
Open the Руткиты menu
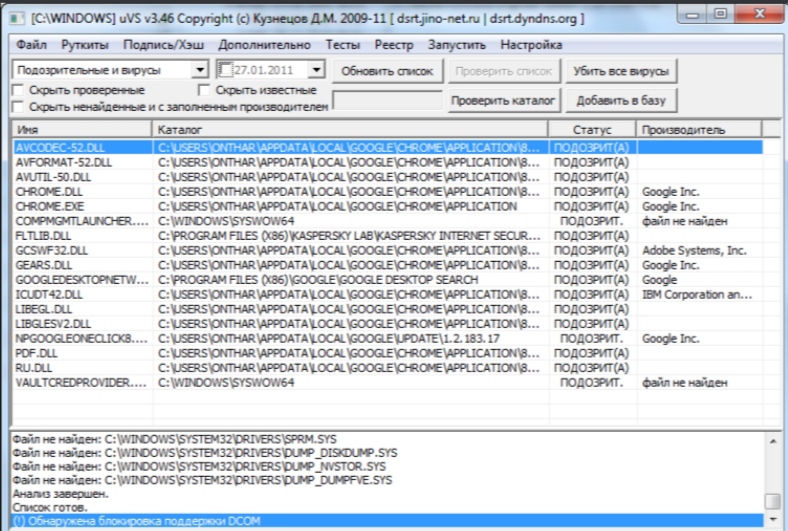[86, 45]
